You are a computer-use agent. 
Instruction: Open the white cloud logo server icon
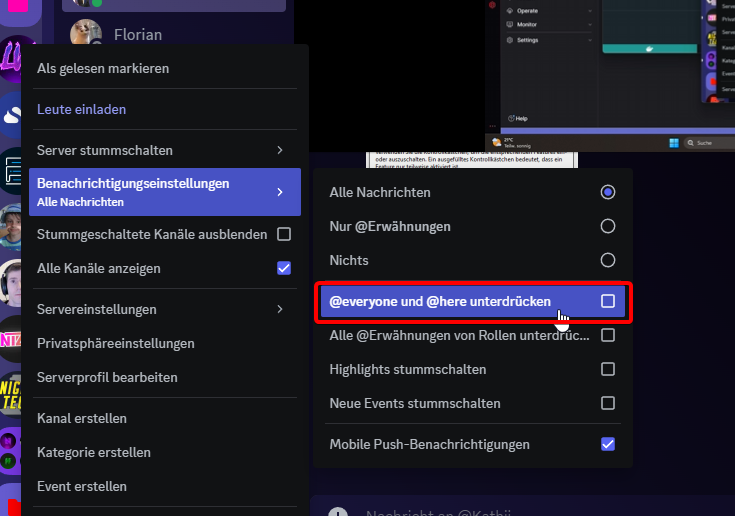pos(14,113)
